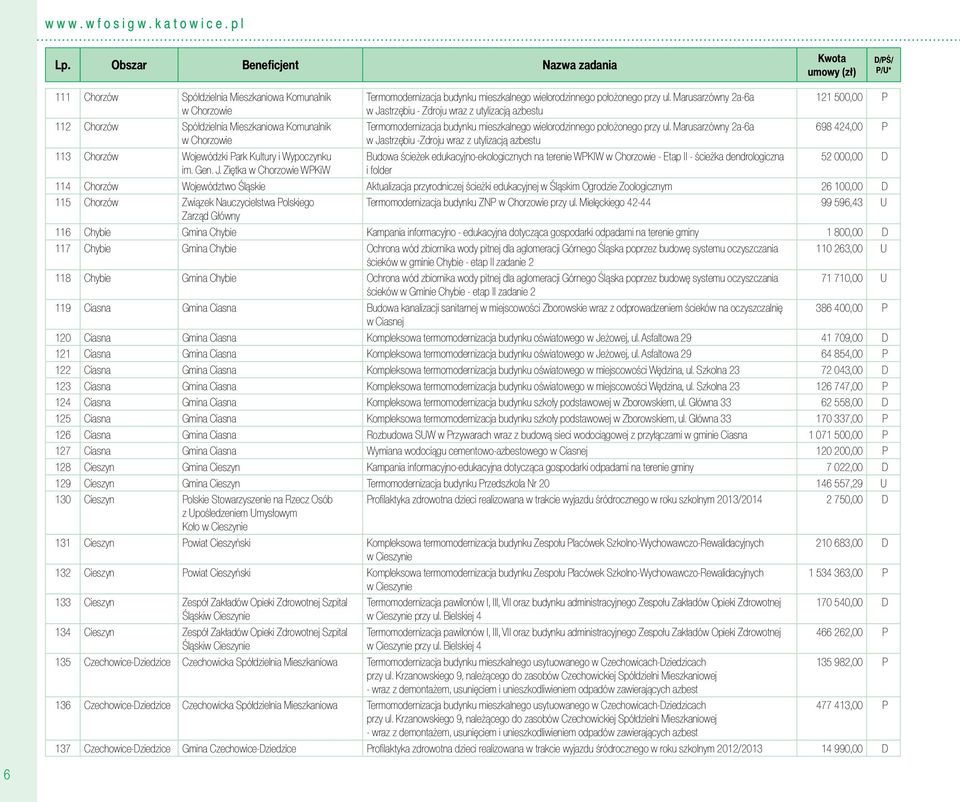Select the Kwota umowy (zł) column header
Viewport: 960px width, 802px height.
(x=831, y=65)
